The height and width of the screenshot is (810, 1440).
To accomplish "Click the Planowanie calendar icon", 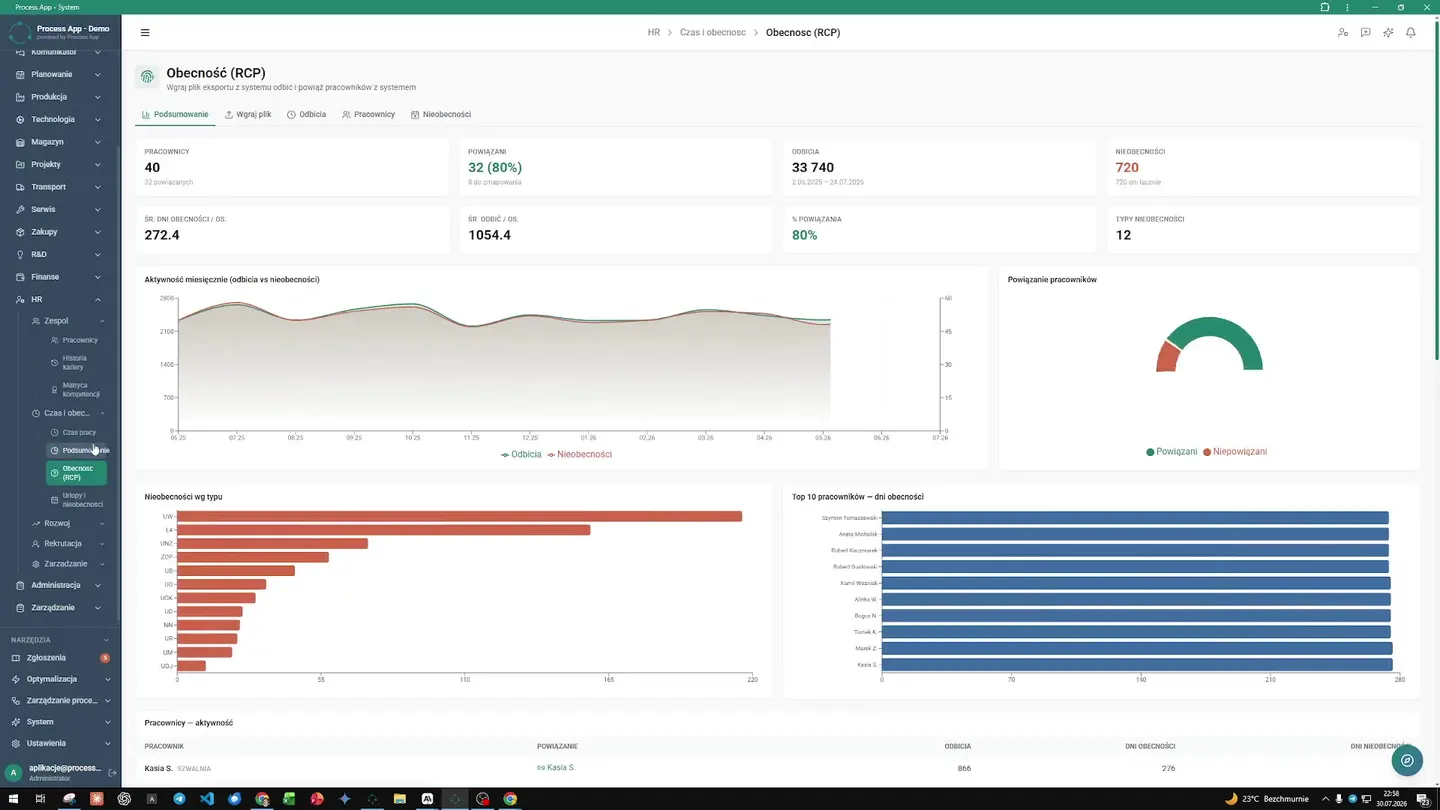I will [21, 74].
